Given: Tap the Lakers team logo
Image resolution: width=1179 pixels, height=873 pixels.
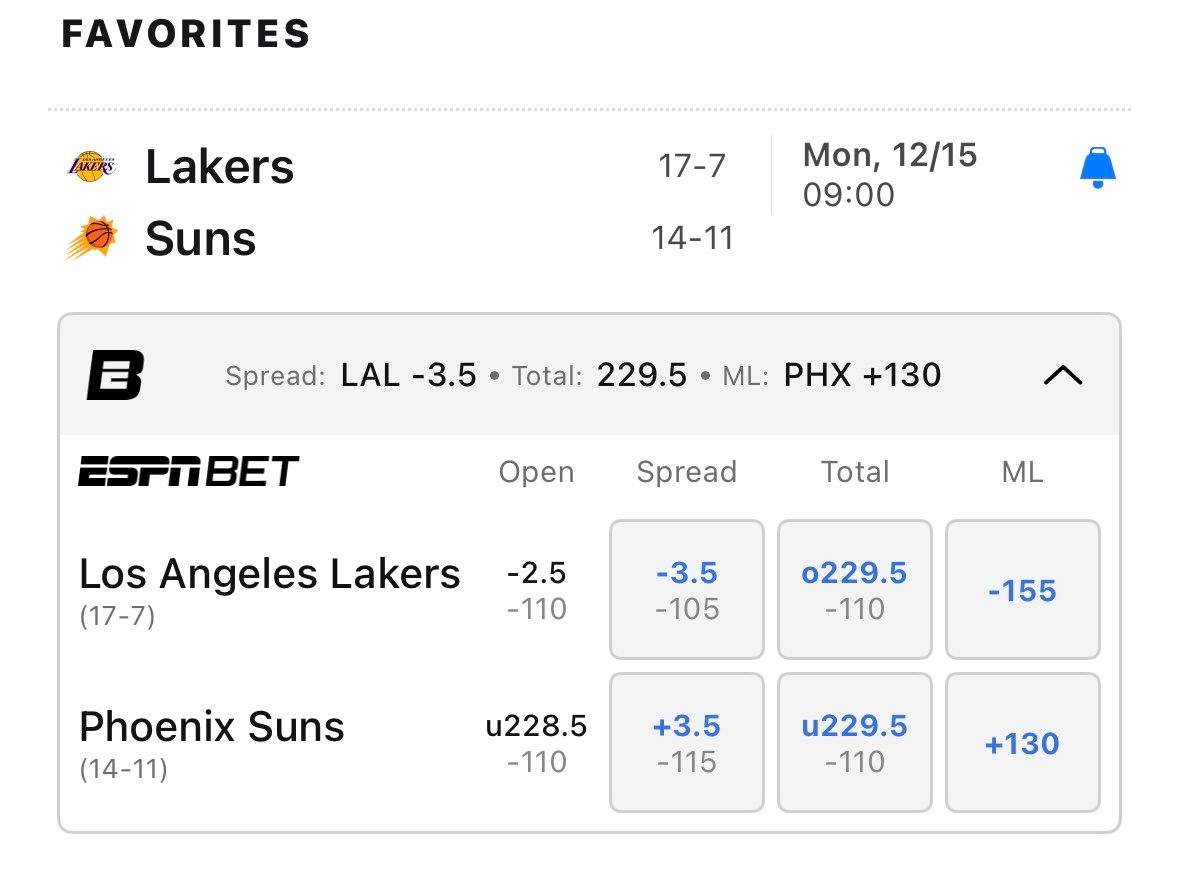Looking at the screenshot, I should pyautogui.click(x=91, y=166).
